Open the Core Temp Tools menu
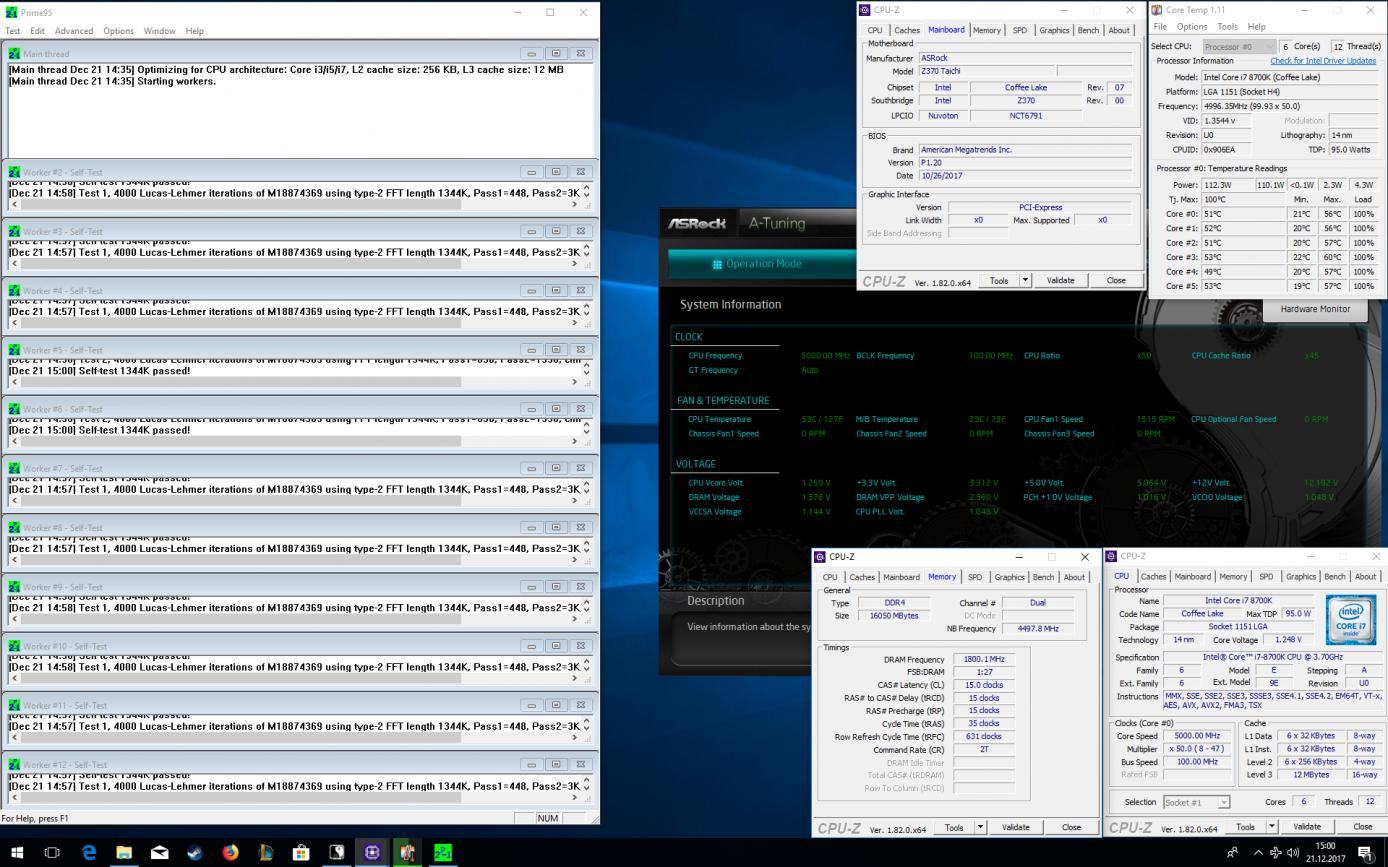1388x867 pixels. point(1227,27)
